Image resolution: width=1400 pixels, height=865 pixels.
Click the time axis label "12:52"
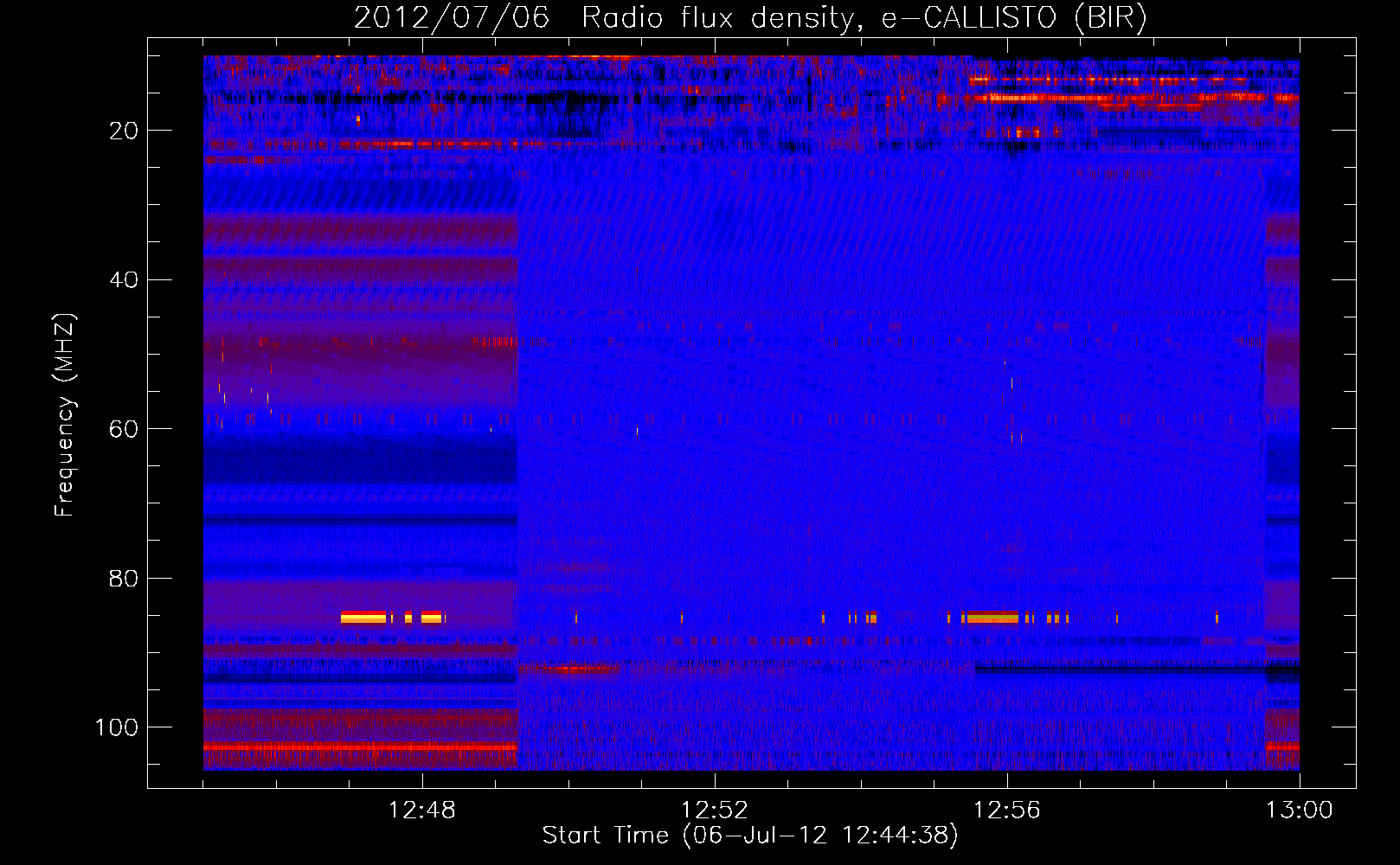click(715, 811)
